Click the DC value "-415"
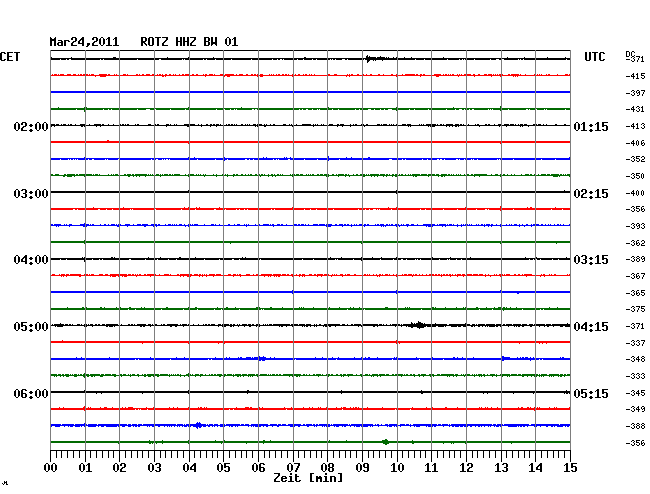This screenshot has width=650, height=494. click(635, 76)
